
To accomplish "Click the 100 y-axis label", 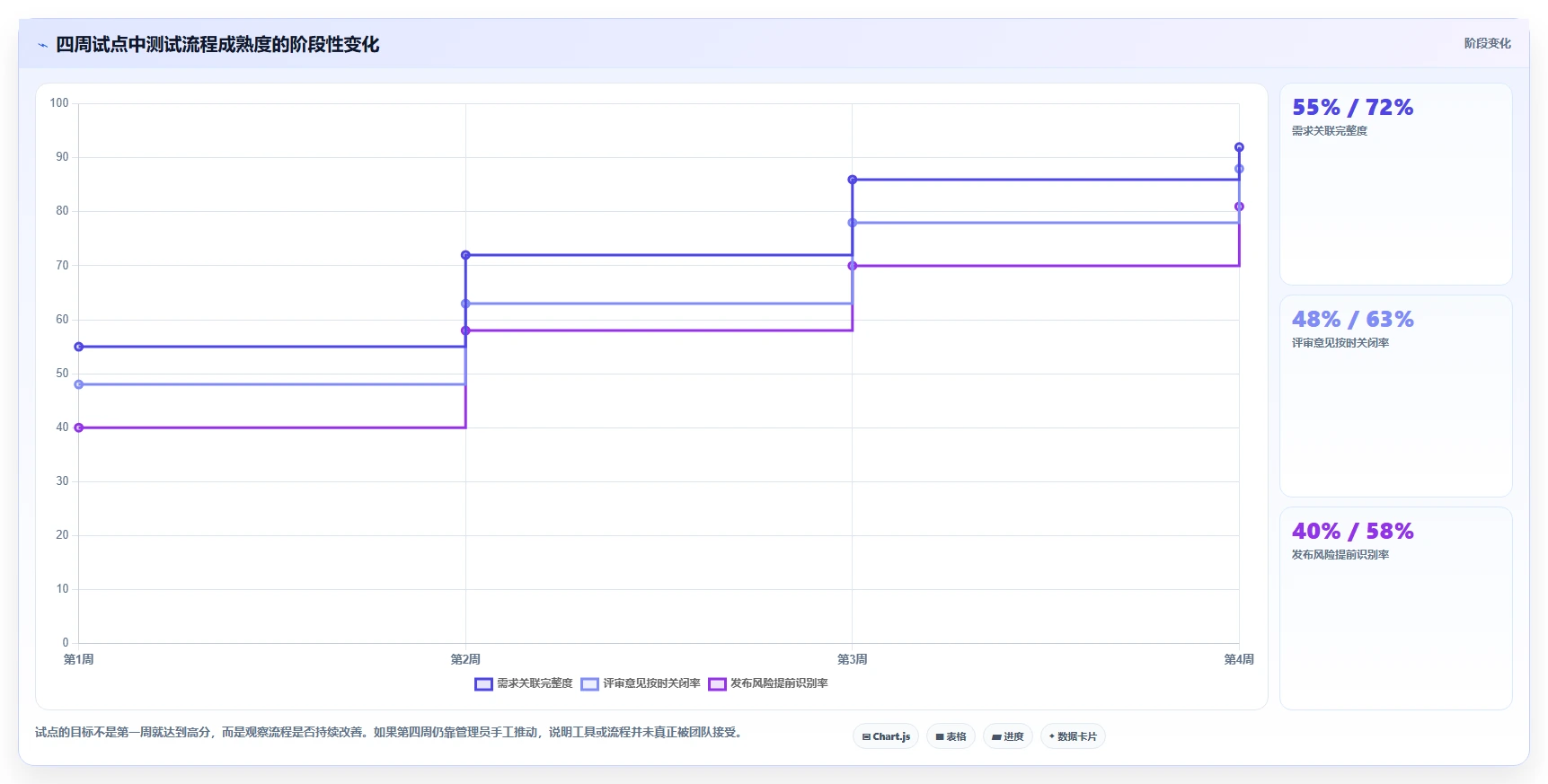I will 59,103.
